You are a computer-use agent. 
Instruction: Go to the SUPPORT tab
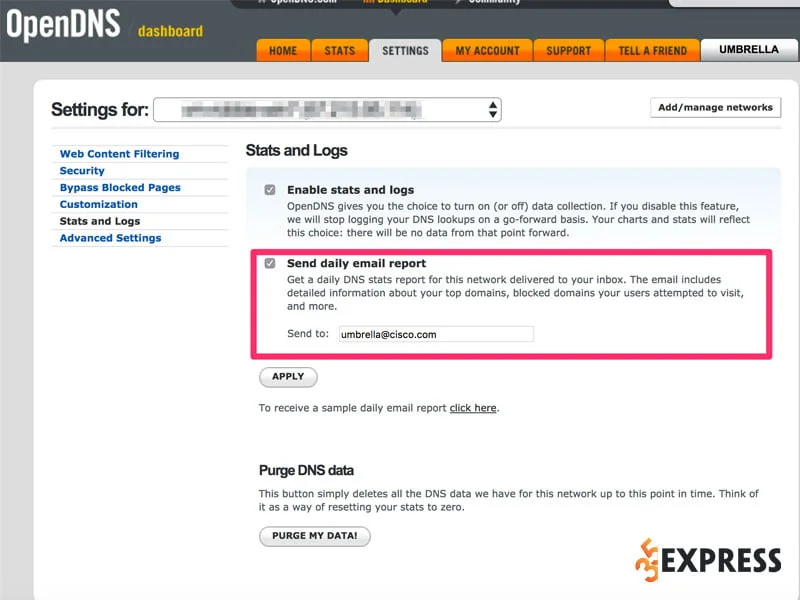click(568, 51)
